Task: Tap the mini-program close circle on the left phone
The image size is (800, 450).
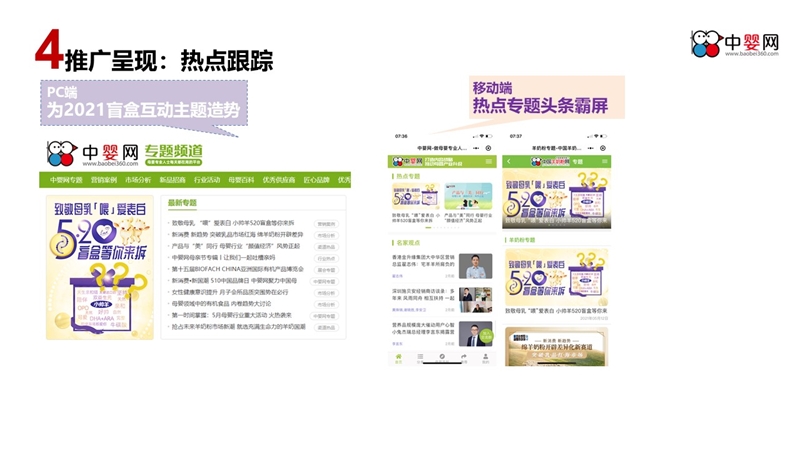Action: click(488, 147)
